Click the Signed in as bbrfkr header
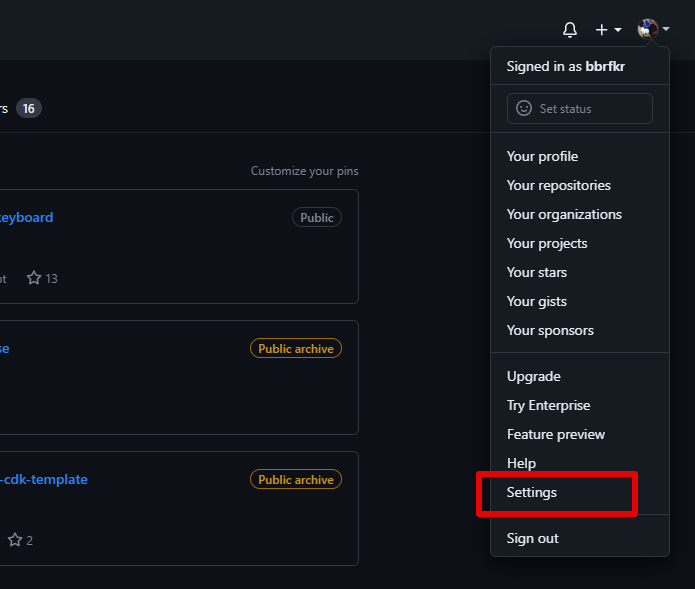This screenshot has width=695, height=589. (x=566, y=66)
